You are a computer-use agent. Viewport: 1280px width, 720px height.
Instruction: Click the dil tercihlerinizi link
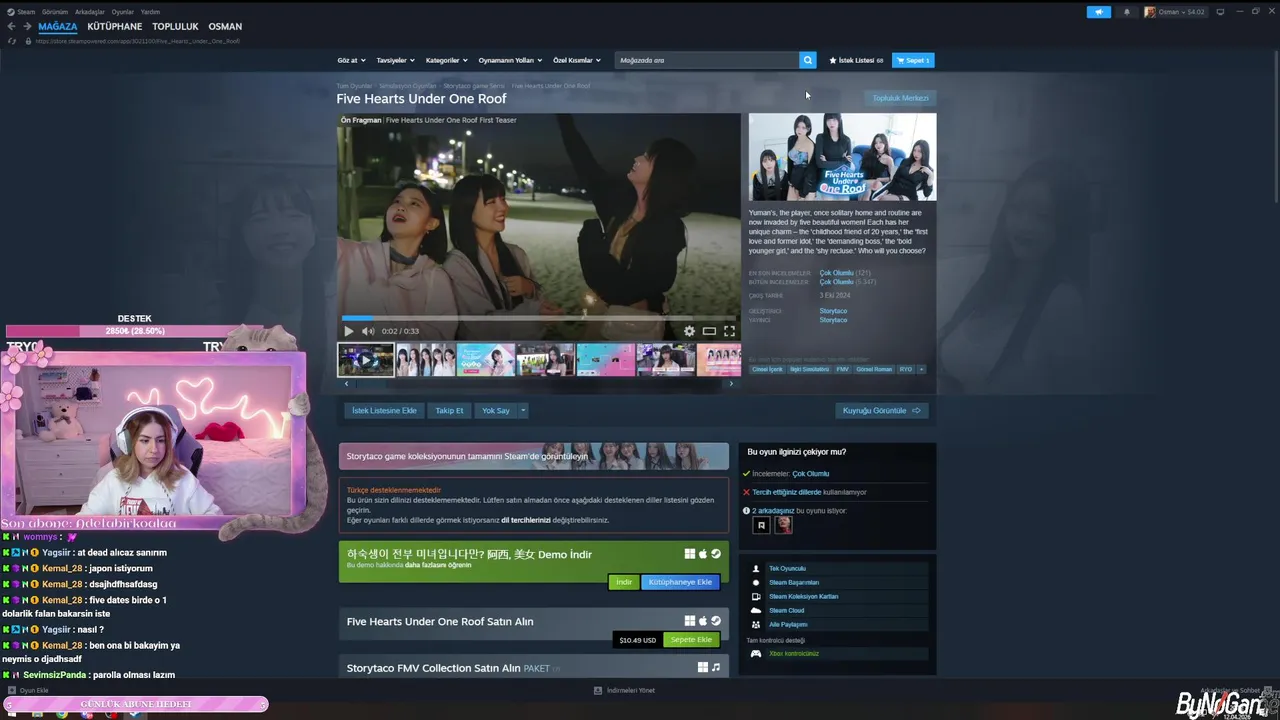pos(526,520)
